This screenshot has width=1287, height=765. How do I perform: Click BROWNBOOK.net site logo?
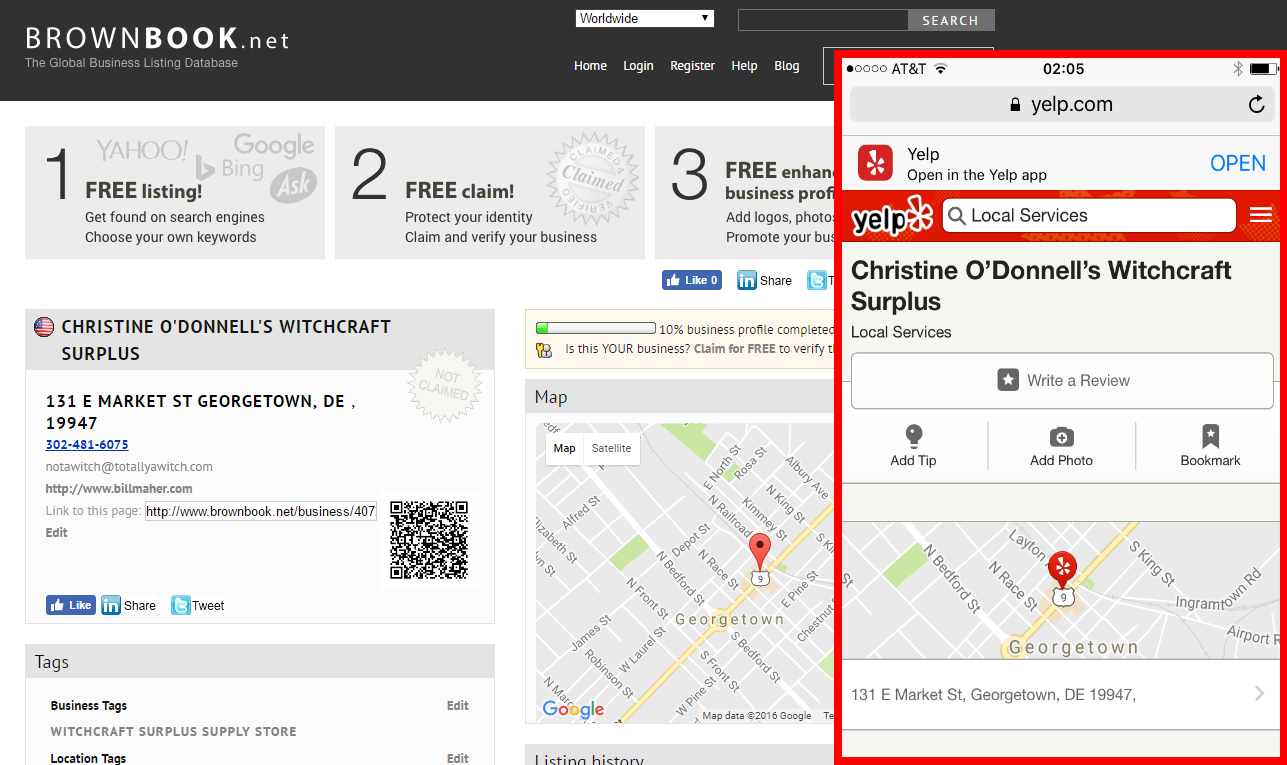(157, 40)
